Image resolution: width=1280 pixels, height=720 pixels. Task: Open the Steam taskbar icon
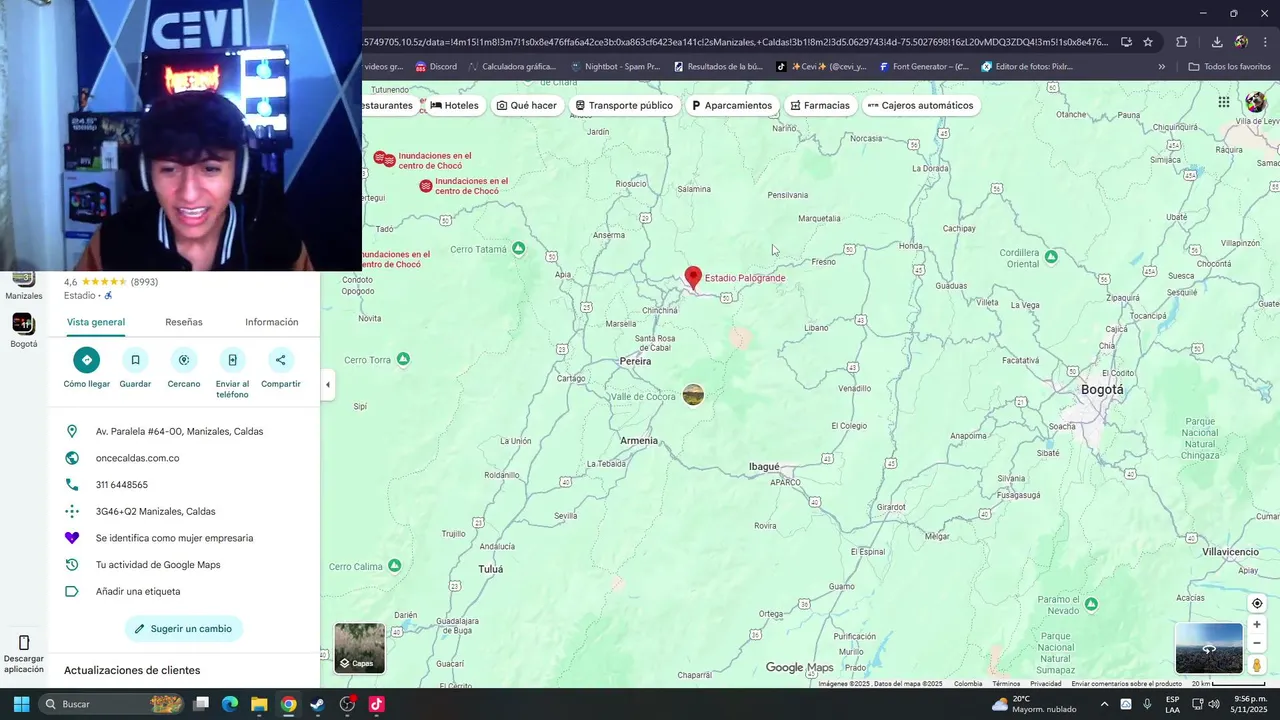point(318,704)
